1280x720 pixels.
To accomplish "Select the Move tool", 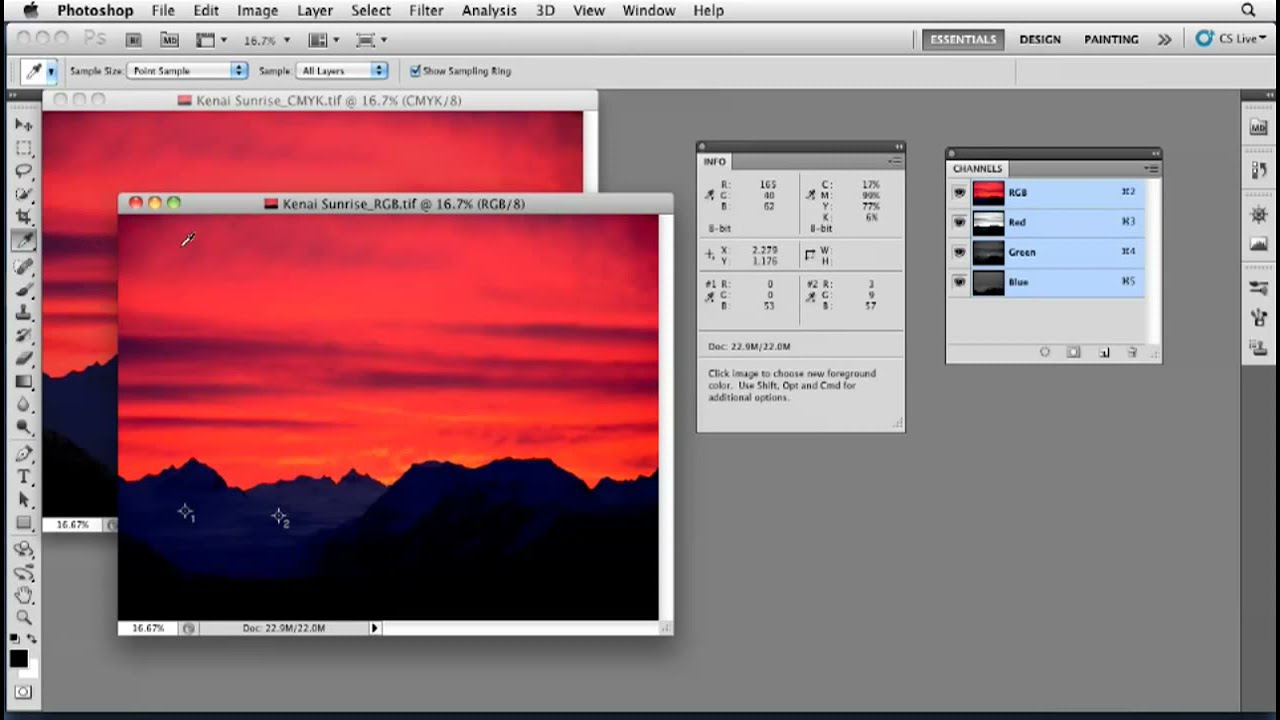I will pos(24,125).
